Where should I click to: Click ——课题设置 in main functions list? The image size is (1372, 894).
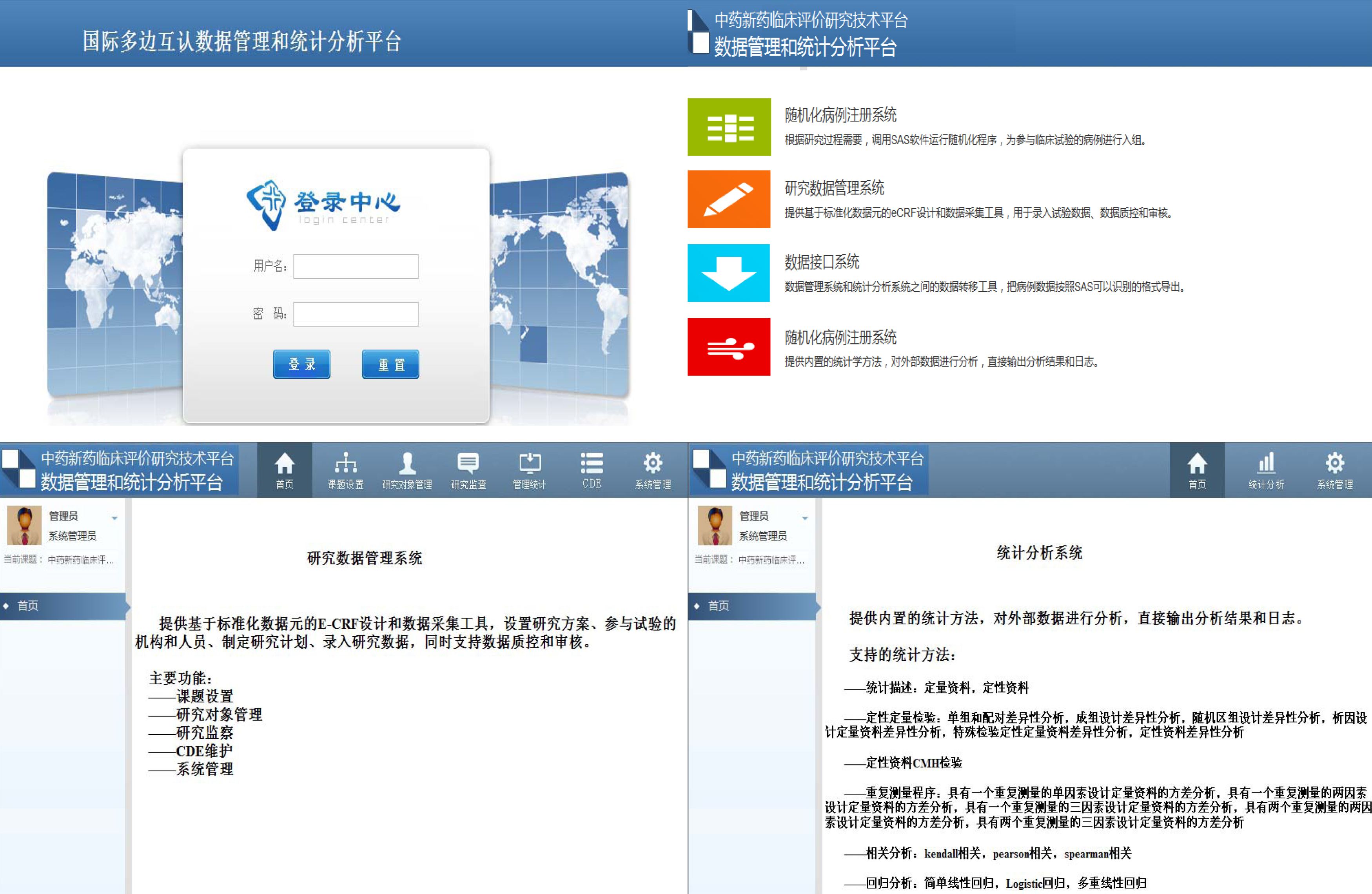[191, 696]
